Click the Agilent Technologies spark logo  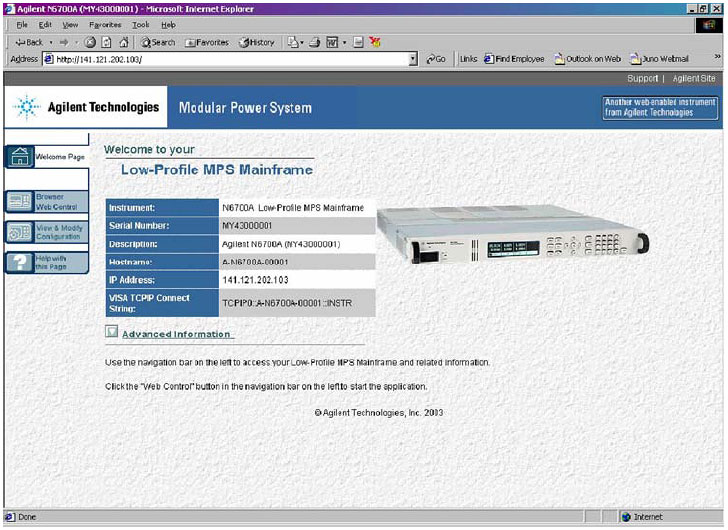click(x=26, y=107)
